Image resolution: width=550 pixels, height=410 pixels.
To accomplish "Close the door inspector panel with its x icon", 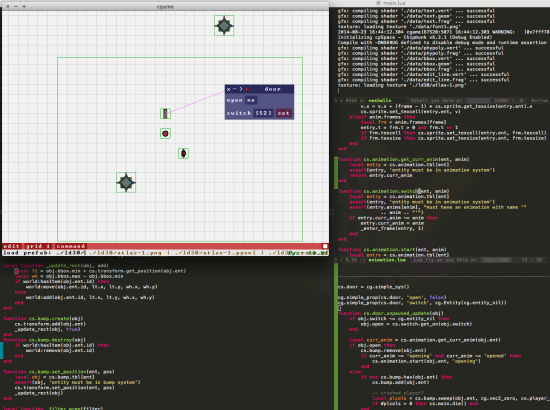I will tap(229, 89).
